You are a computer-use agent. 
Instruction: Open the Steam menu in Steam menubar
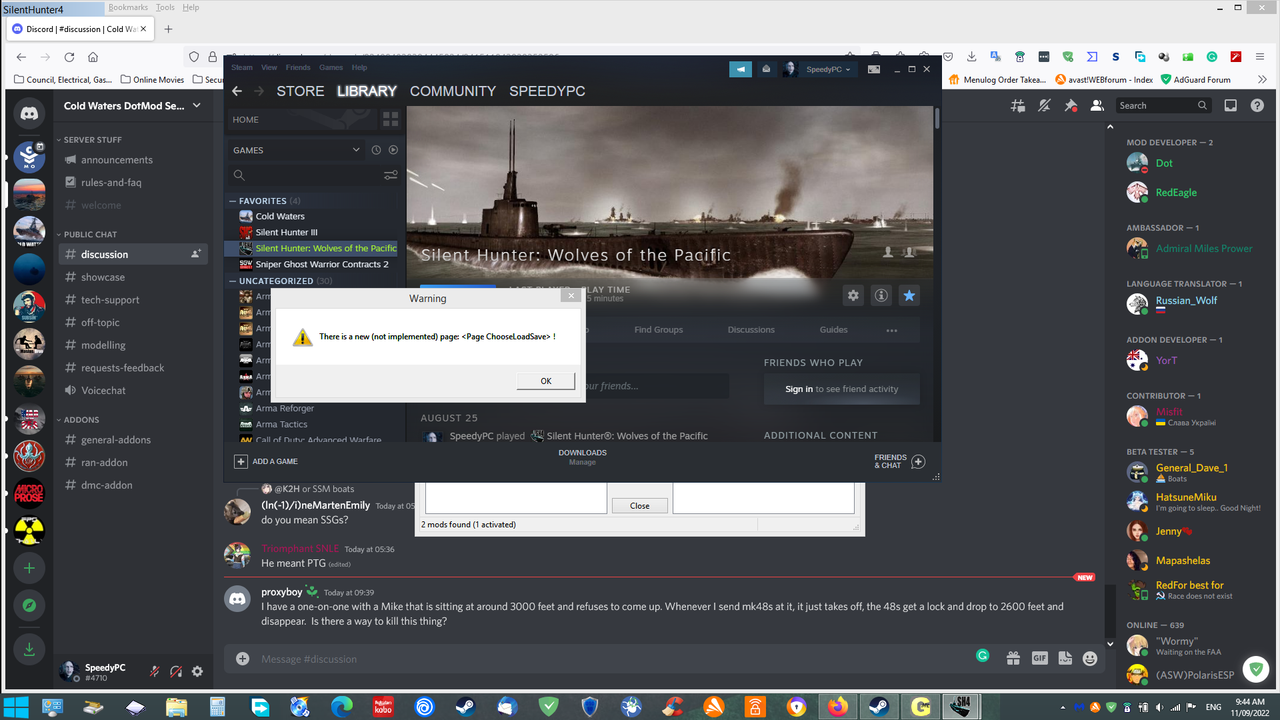[x=242, y=68]
